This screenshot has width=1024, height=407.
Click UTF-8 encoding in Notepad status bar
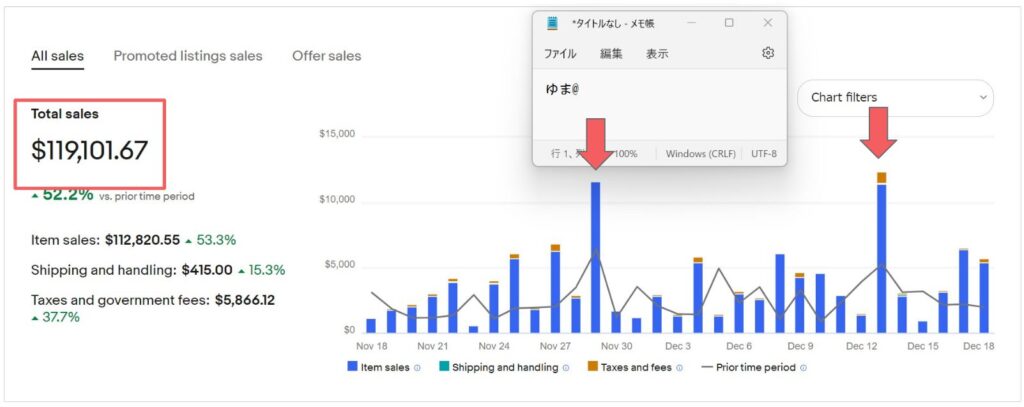pos(762,154)
